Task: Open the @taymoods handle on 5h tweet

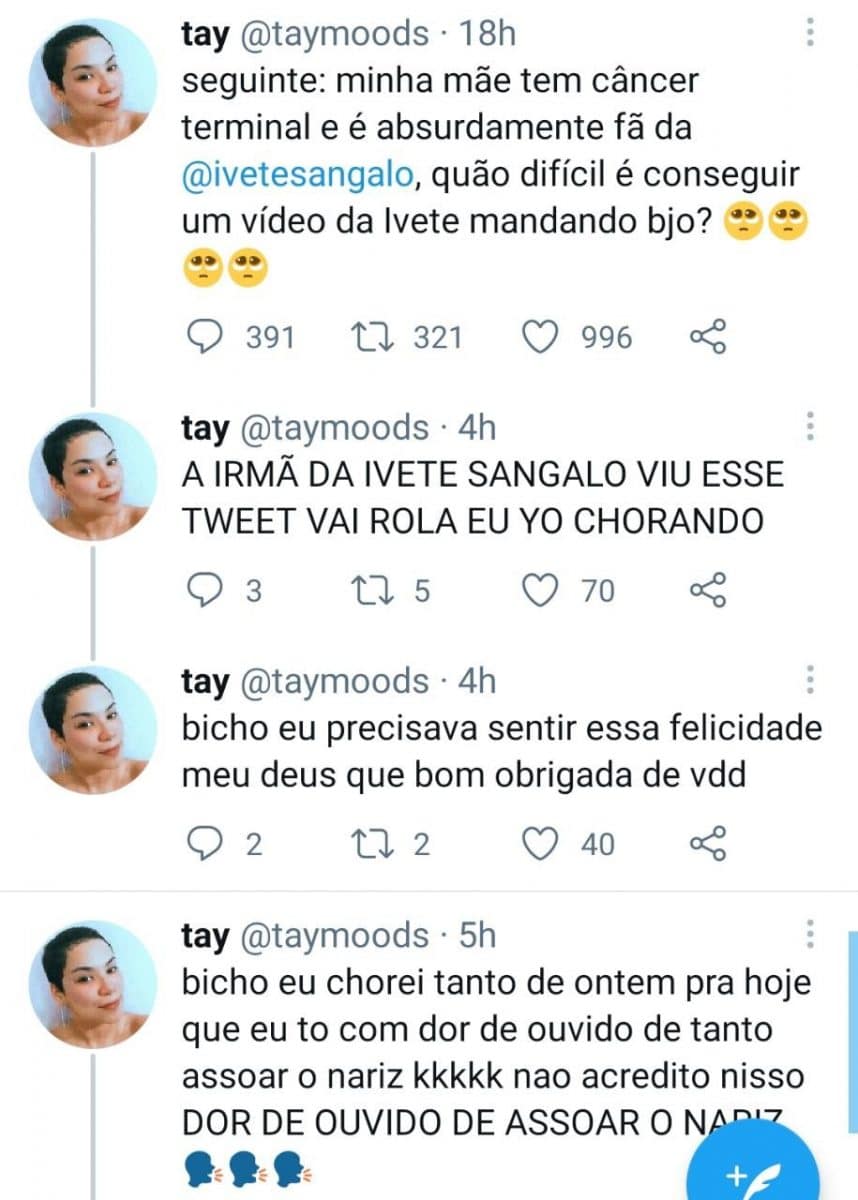Action: coord(334,935)
